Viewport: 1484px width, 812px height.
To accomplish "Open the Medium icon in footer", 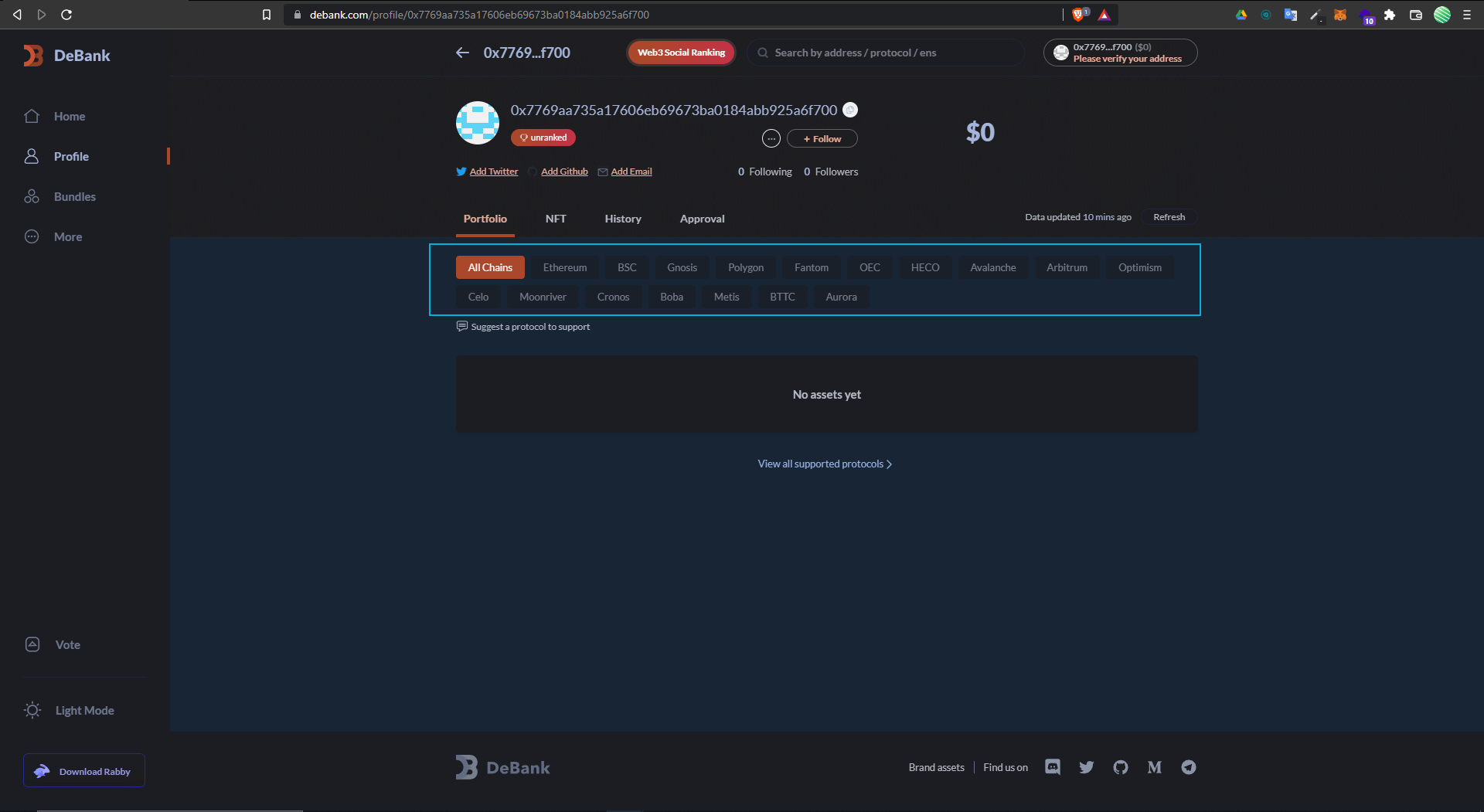I will (1154, 767).
